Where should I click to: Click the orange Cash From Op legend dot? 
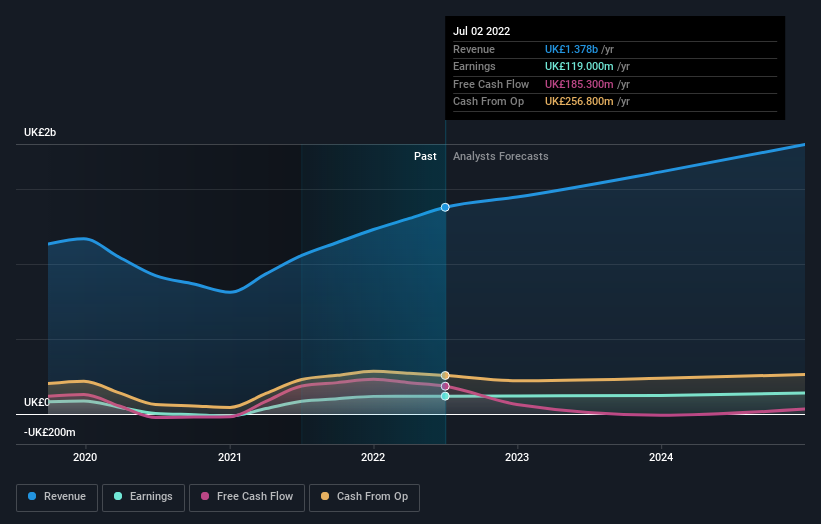(x=325, y=496)
